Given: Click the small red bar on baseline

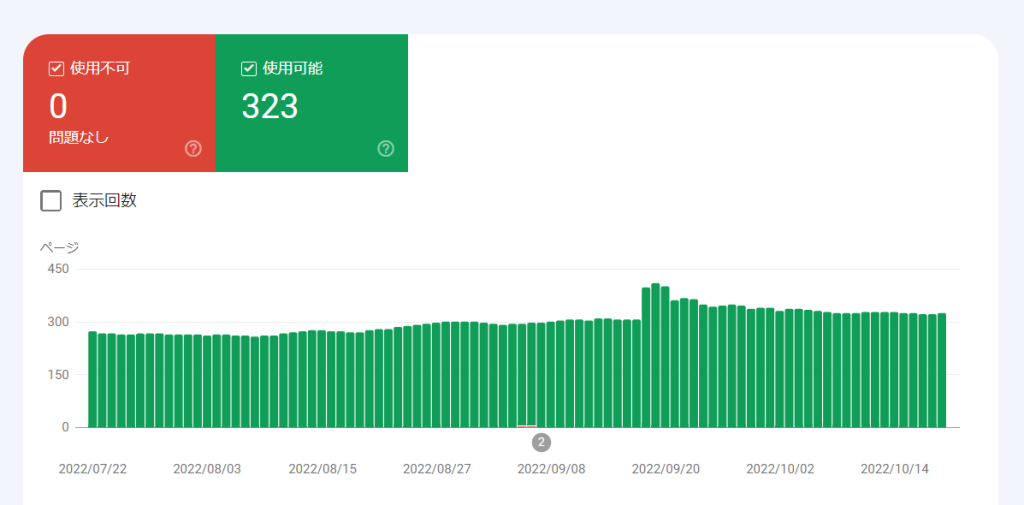Looking at the screenshot, I should coord(526,426).
